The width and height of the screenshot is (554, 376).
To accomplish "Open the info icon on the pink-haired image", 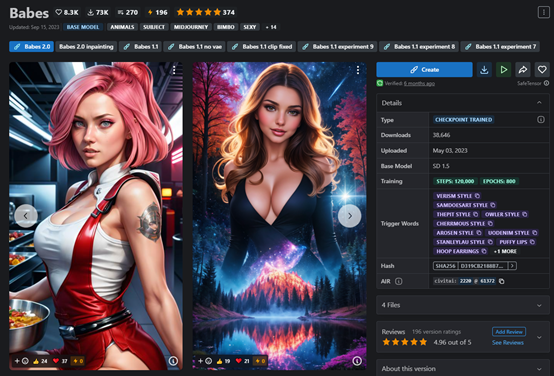I will pos(173,361).
